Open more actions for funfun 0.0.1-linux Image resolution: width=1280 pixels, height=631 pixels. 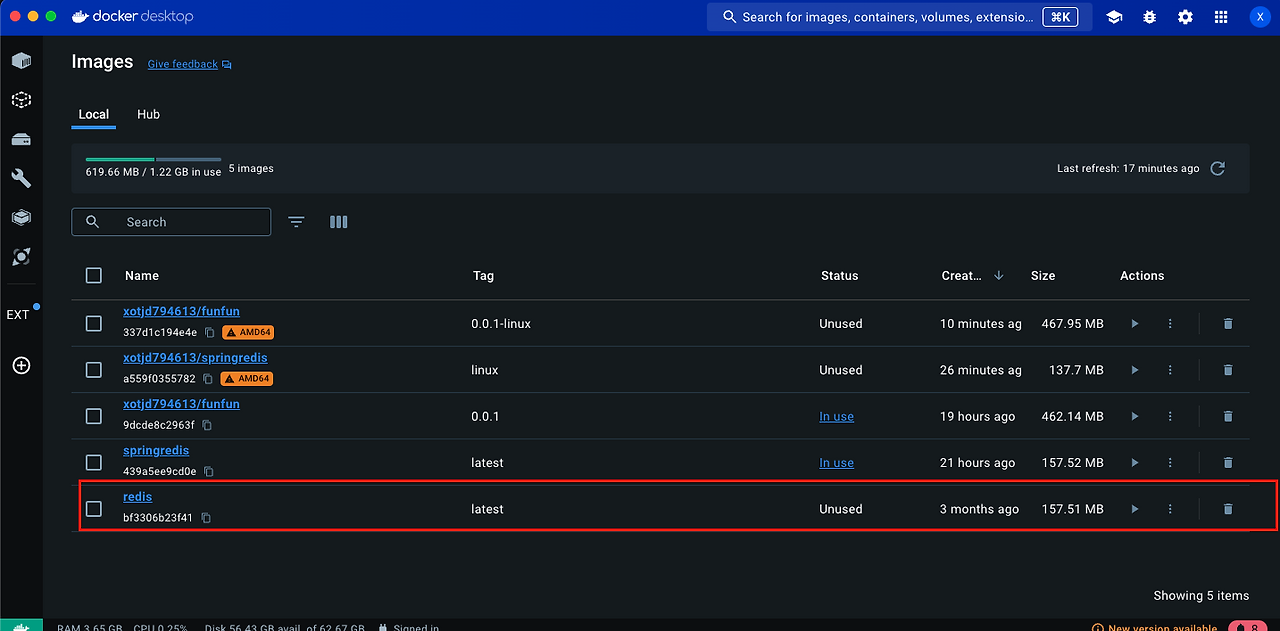pos(1170,324)
